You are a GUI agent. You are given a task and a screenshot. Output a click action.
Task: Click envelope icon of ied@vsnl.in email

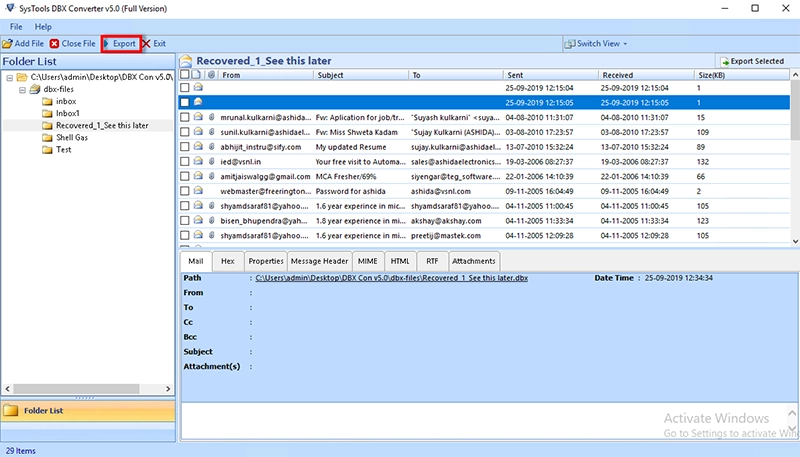coord(198,161)
